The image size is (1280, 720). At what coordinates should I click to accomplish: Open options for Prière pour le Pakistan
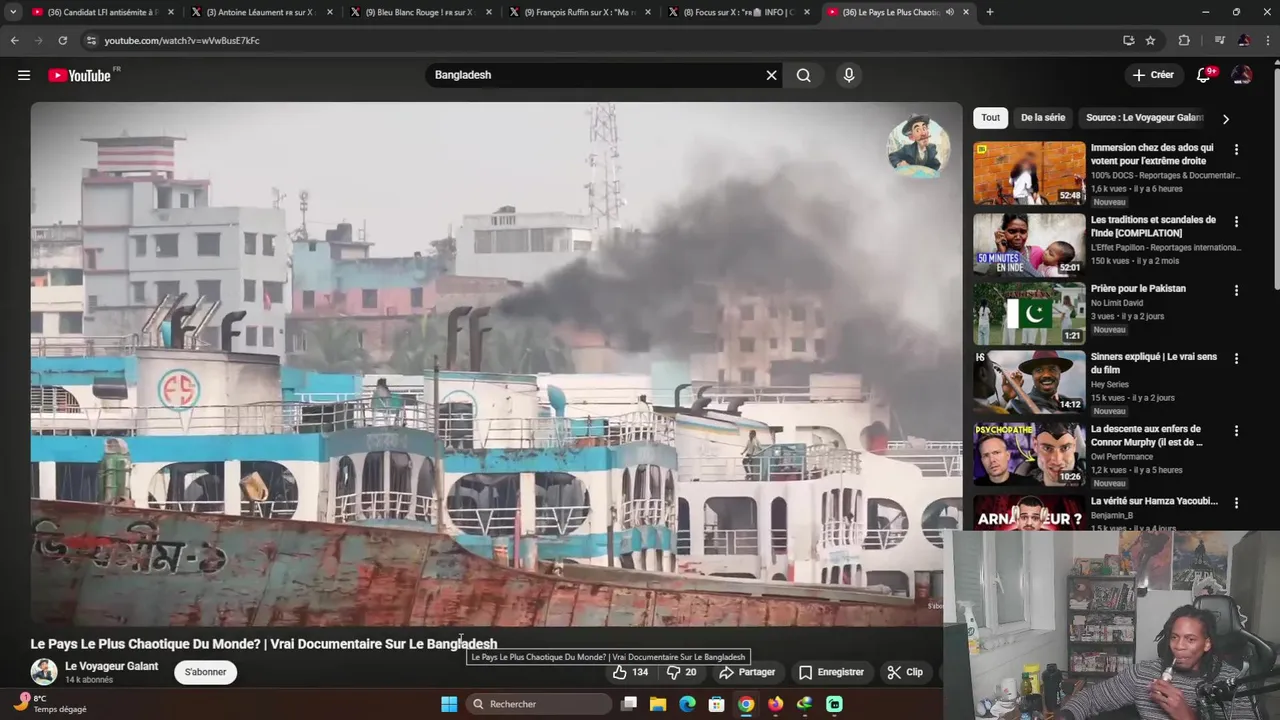(x=1236, y=290)
